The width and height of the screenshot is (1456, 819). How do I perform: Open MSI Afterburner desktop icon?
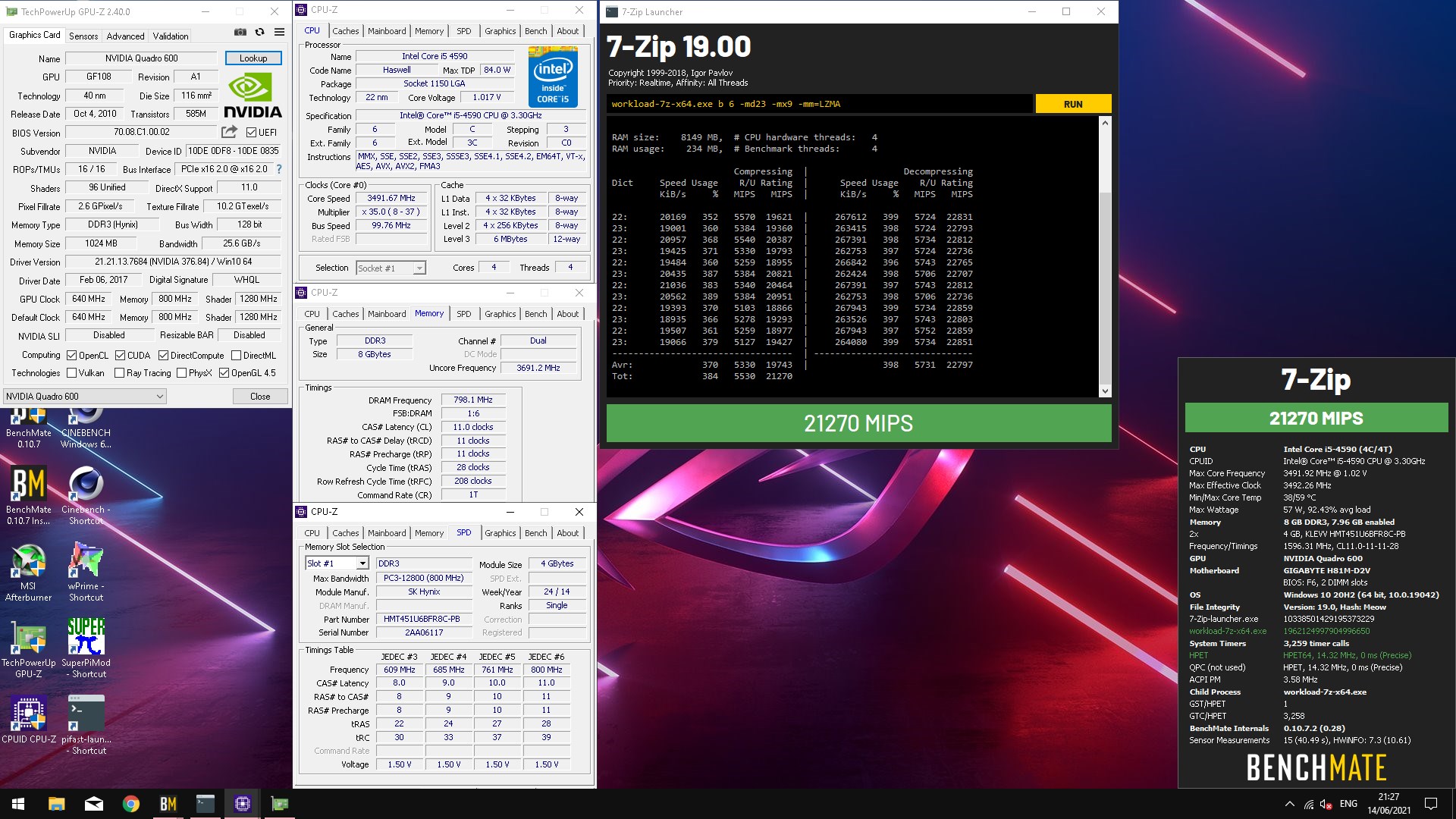click(x=29, y=573)
